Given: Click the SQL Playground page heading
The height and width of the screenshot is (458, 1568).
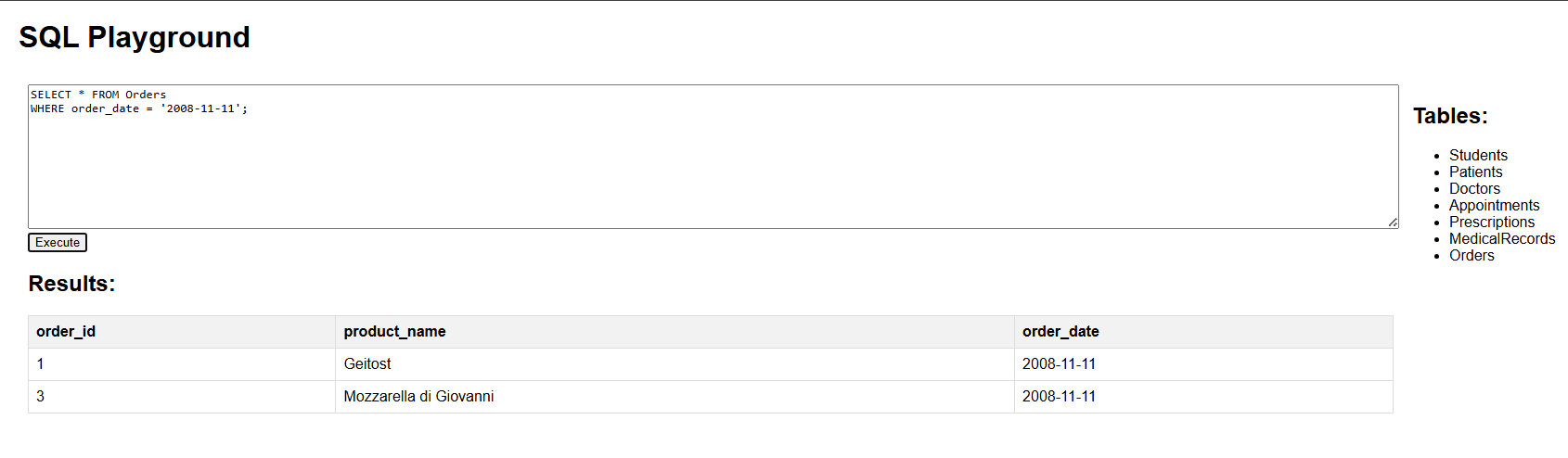Looking at the screenshot, I should [x=135, y=37].
